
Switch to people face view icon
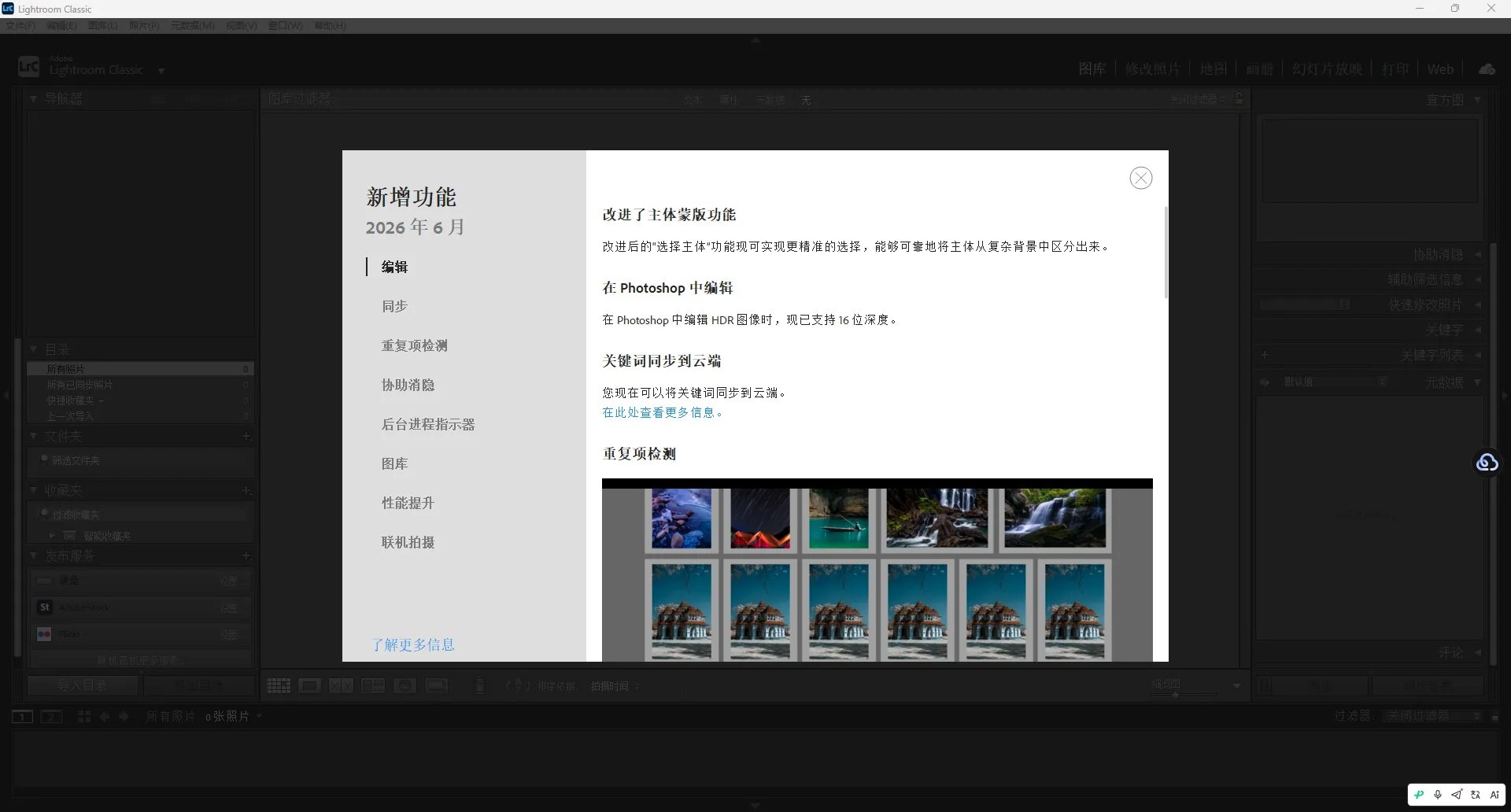405,686
